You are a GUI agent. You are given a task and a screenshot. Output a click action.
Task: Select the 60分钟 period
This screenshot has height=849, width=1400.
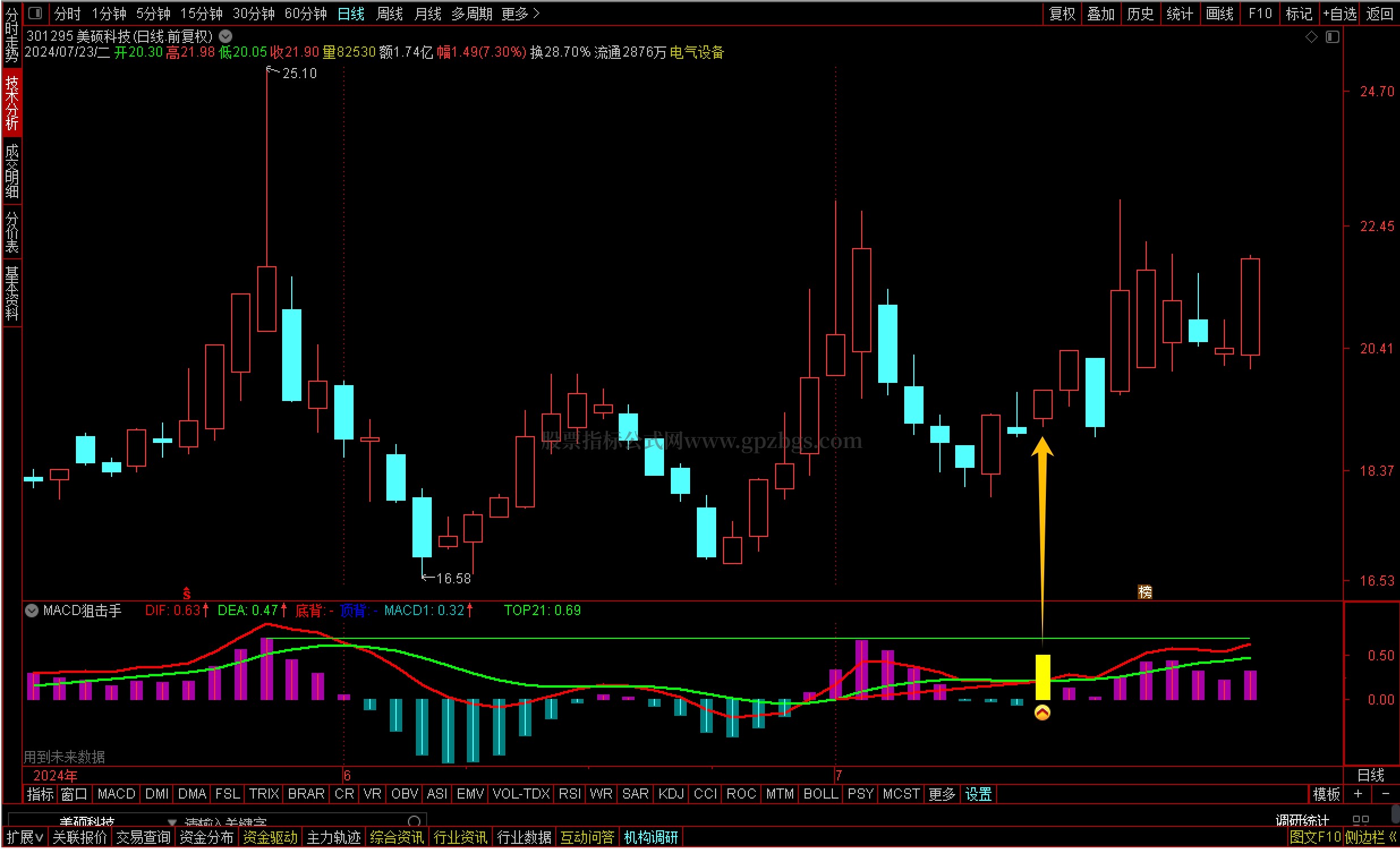tap(306, 13)
